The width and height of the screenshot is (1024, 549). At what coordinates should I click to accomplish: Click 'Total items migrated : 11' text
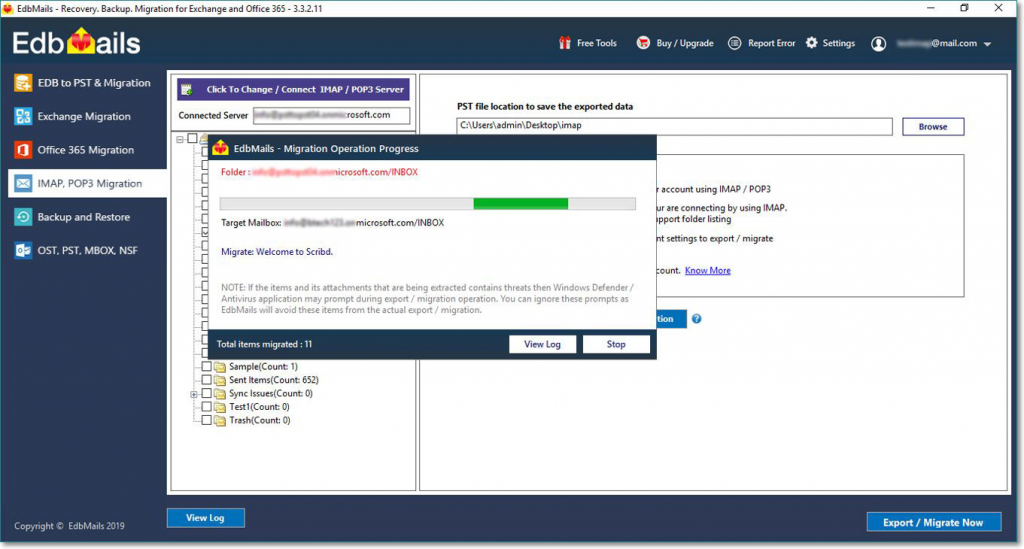tap(264, 344)
